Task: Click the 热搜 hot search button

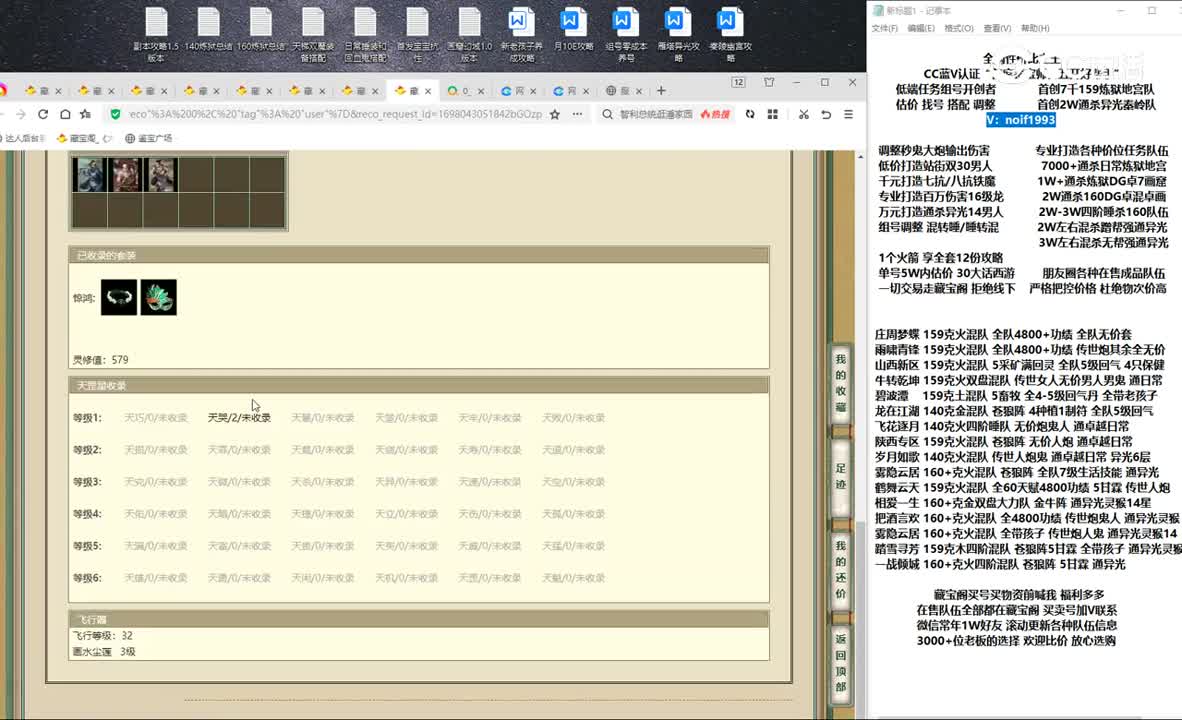Action: click(x=715, y=115)
